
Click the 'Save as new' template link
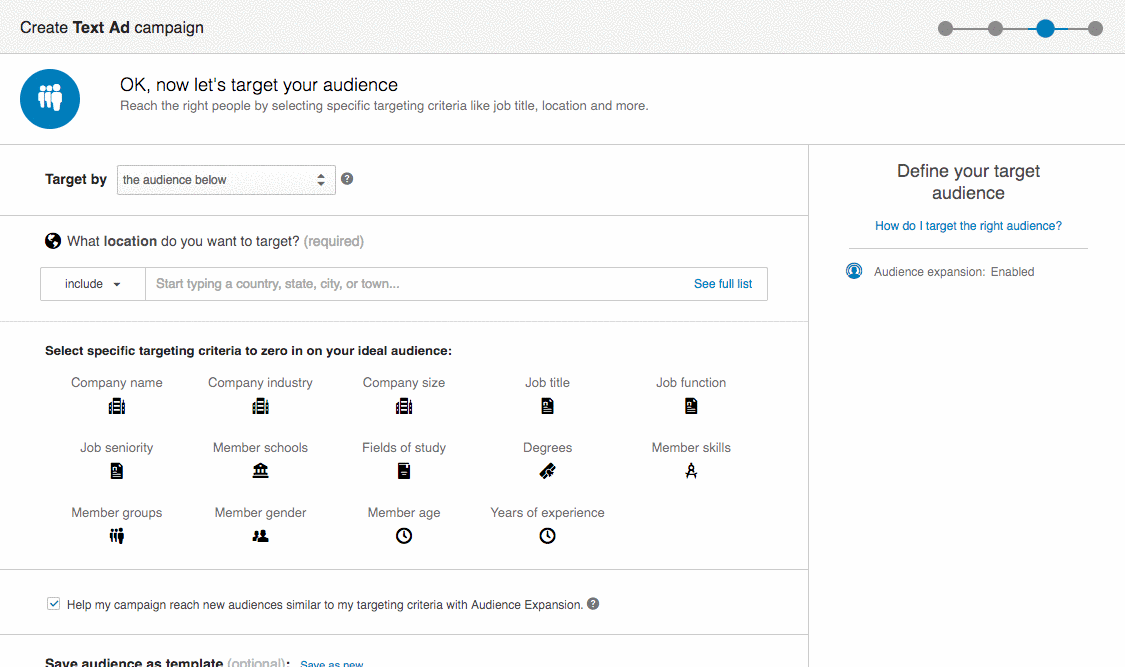pos(332,663)
